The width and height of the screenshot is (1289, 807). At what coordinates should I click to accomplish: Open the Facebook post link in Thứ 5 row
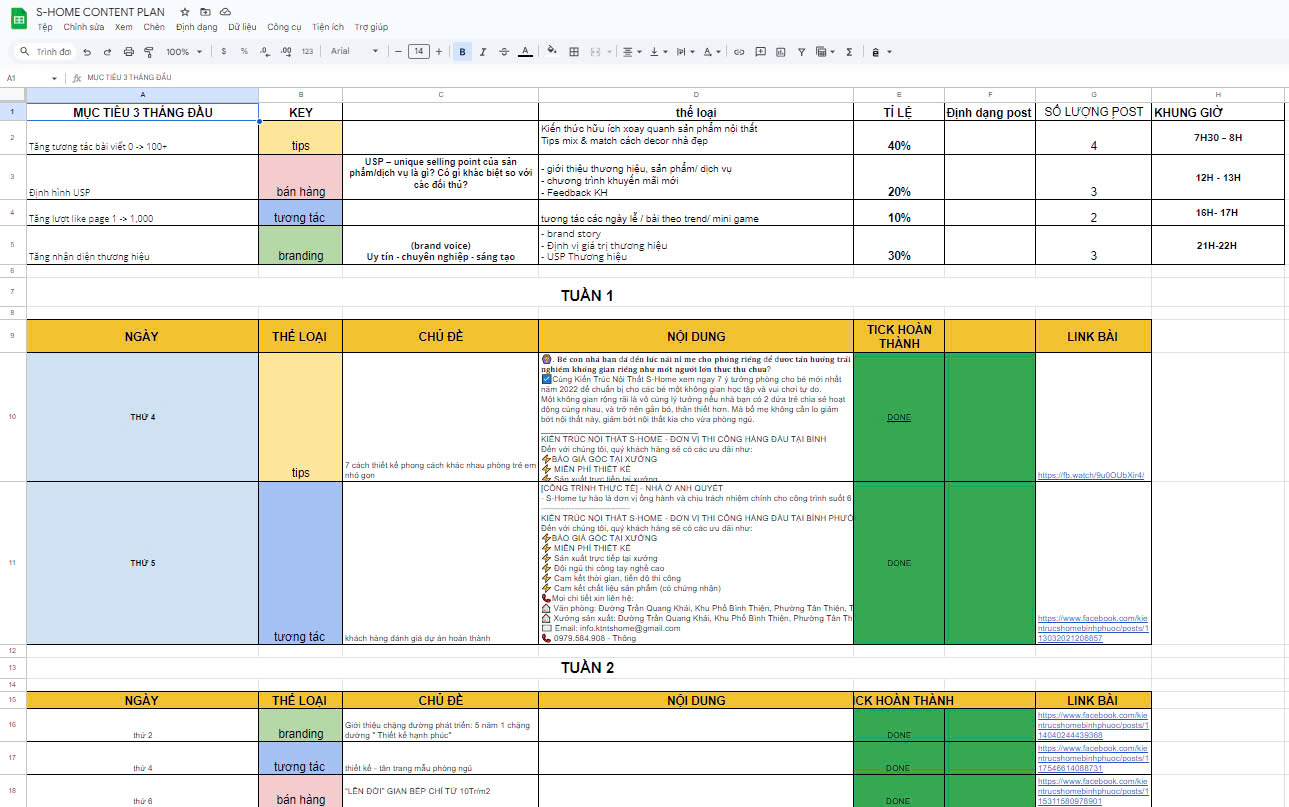pos(1093,628)
